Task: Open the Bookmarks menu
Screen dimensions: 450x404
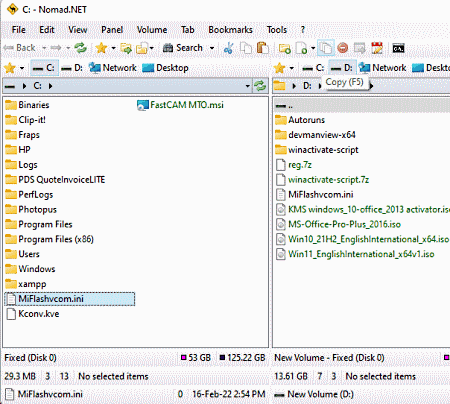Action: point(230,30)
